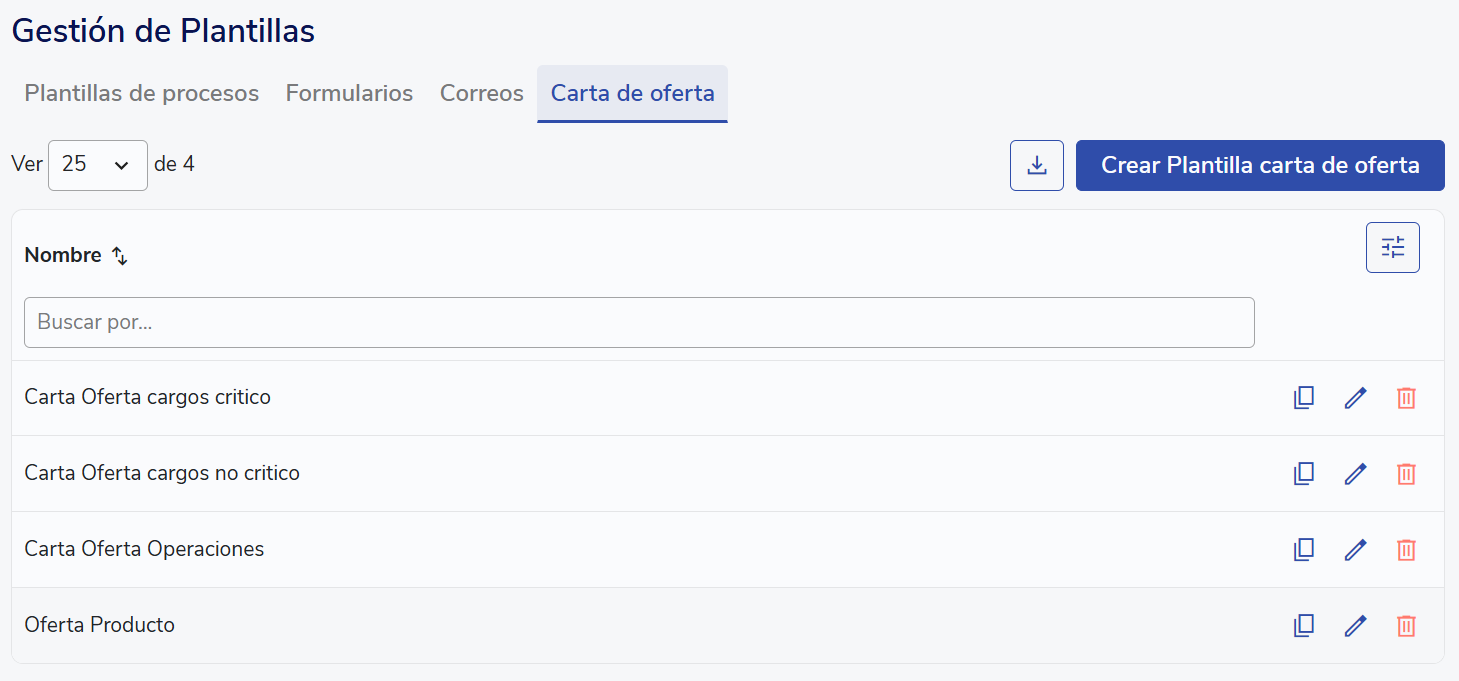Duplicate the Carta Oferta cargos critico template
1459x681 pixels.
[x=1303, y=398]
